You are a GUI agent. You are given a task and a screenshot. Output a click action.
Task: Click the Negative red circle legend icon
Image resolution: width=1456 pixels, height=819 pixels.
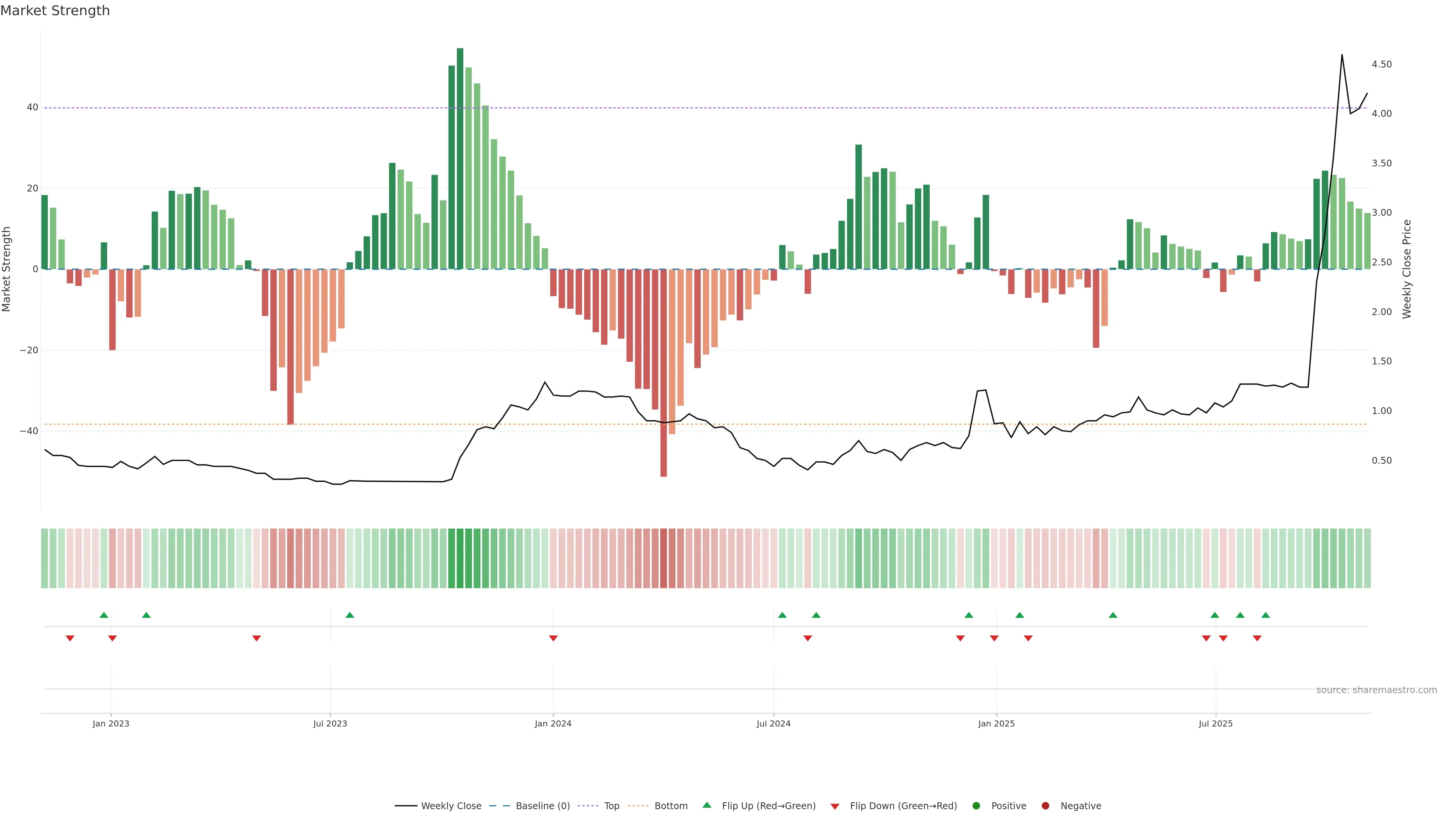(1045, 806)
